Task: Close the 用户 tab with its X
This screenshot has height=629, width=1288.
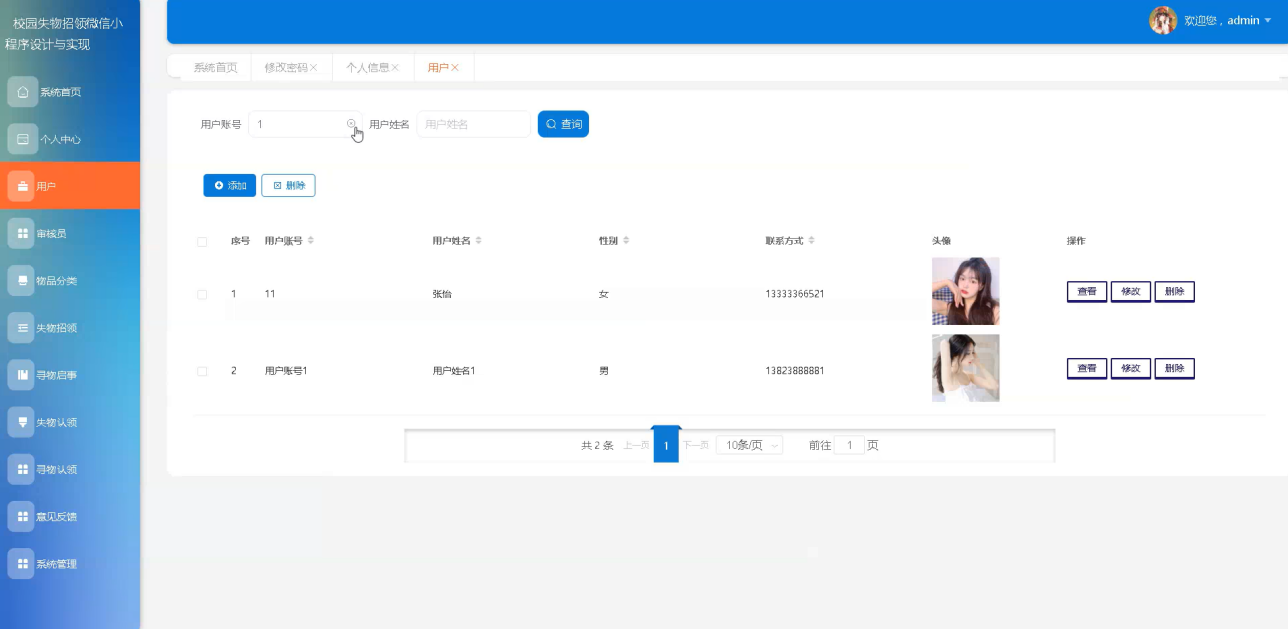Action: point(455,68)
